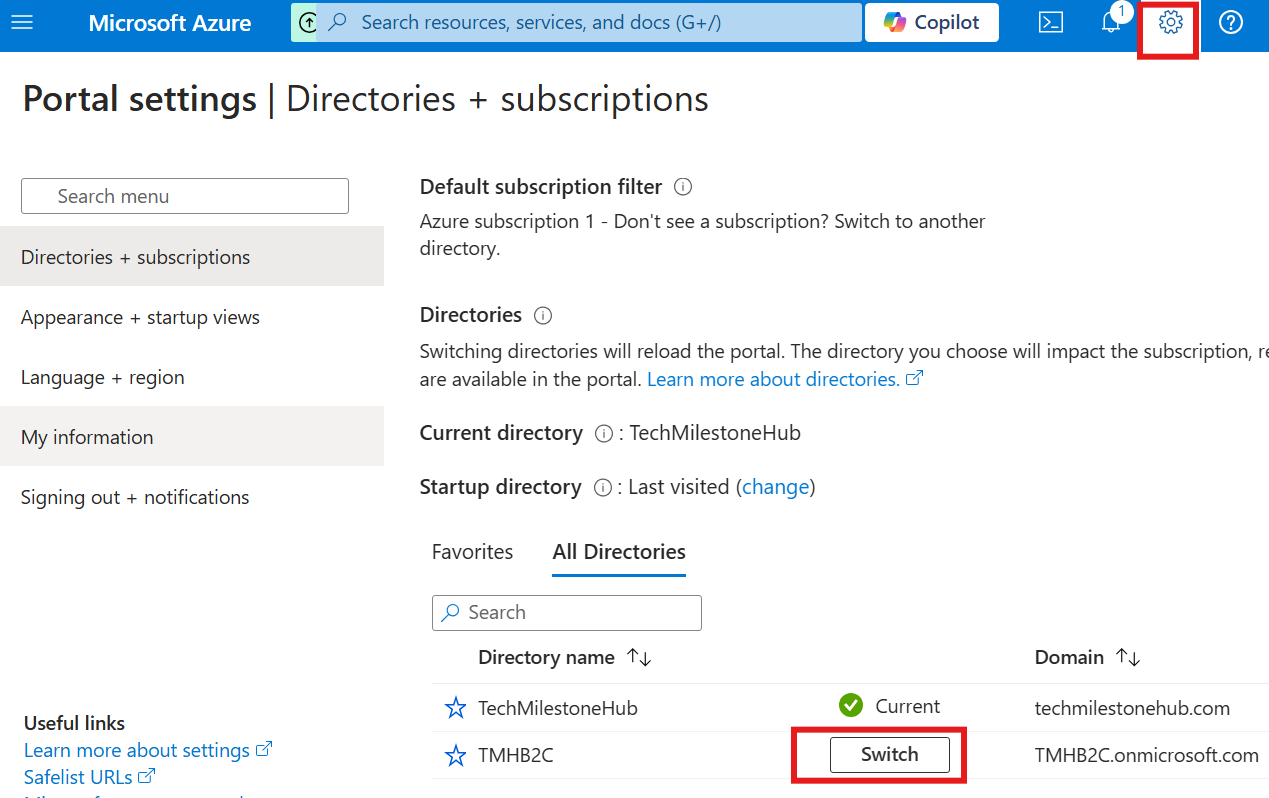Click info icon beside Current directory
Screen dimensions: 1269x798
[x=603, y=434]
